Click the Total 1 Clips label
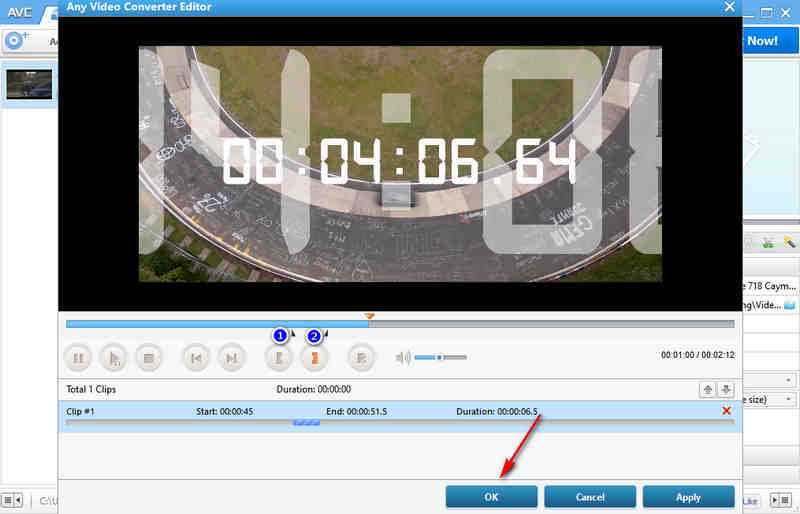The width and height of the screenshot is (800, 514). pyautogui.click(x=91, y=389)
